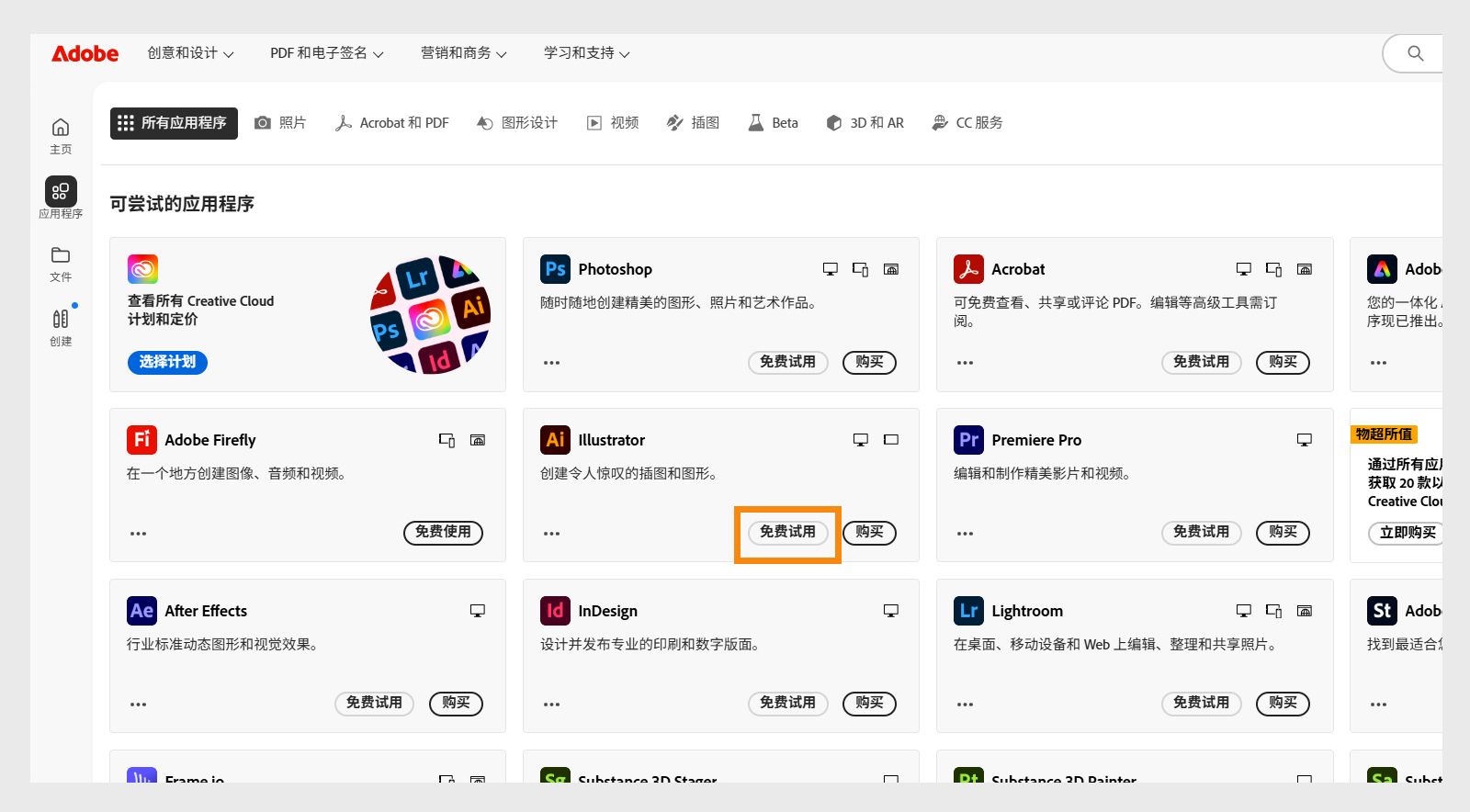This screenshot has width=1470, height=812.
Task: Switch to the 3D 和 AR tab
Action: (865, 123)
